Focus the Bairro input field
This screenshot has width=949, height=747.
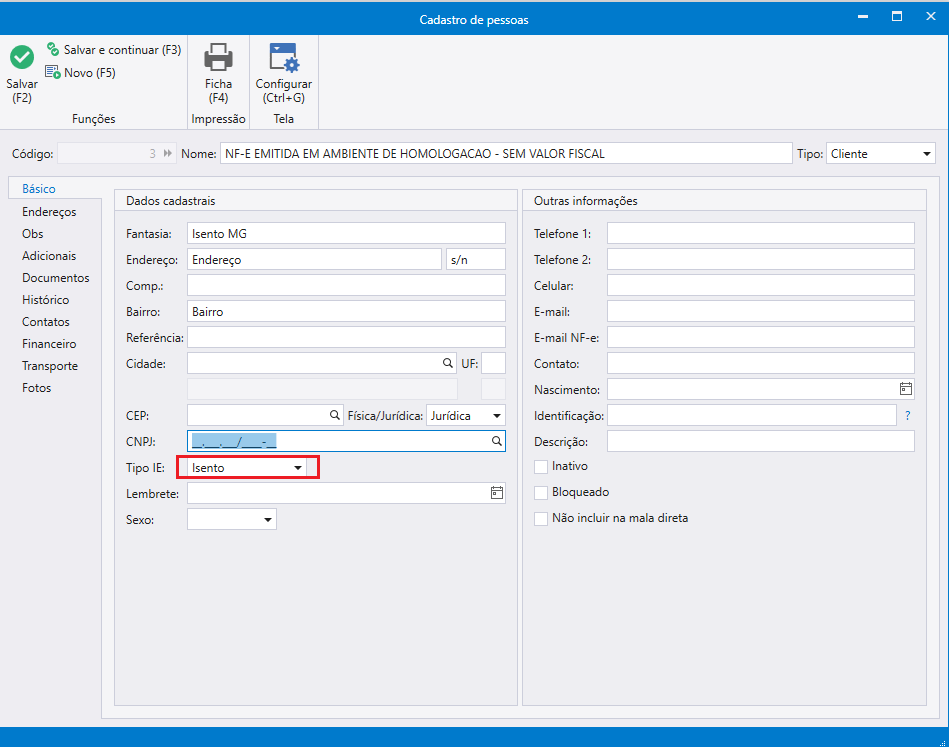[346, 312]
